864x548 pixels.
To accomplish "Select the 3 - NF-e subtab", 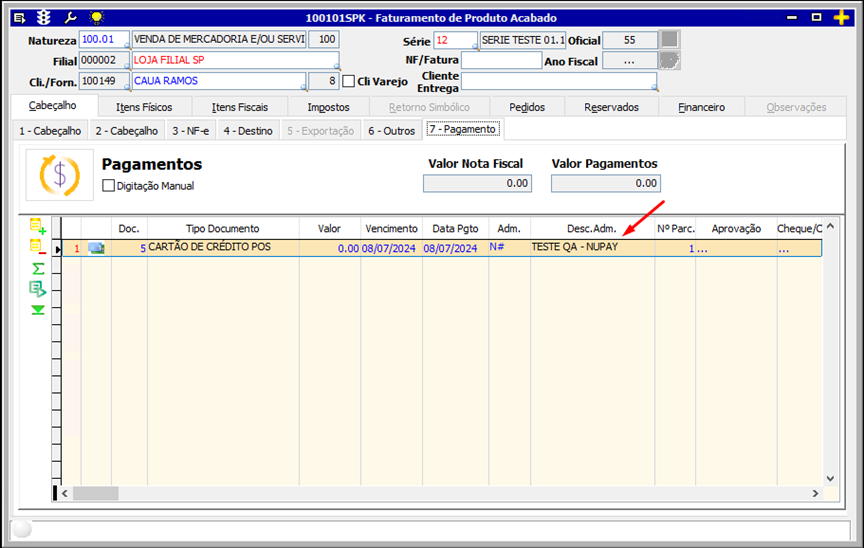I will (191, 131).
